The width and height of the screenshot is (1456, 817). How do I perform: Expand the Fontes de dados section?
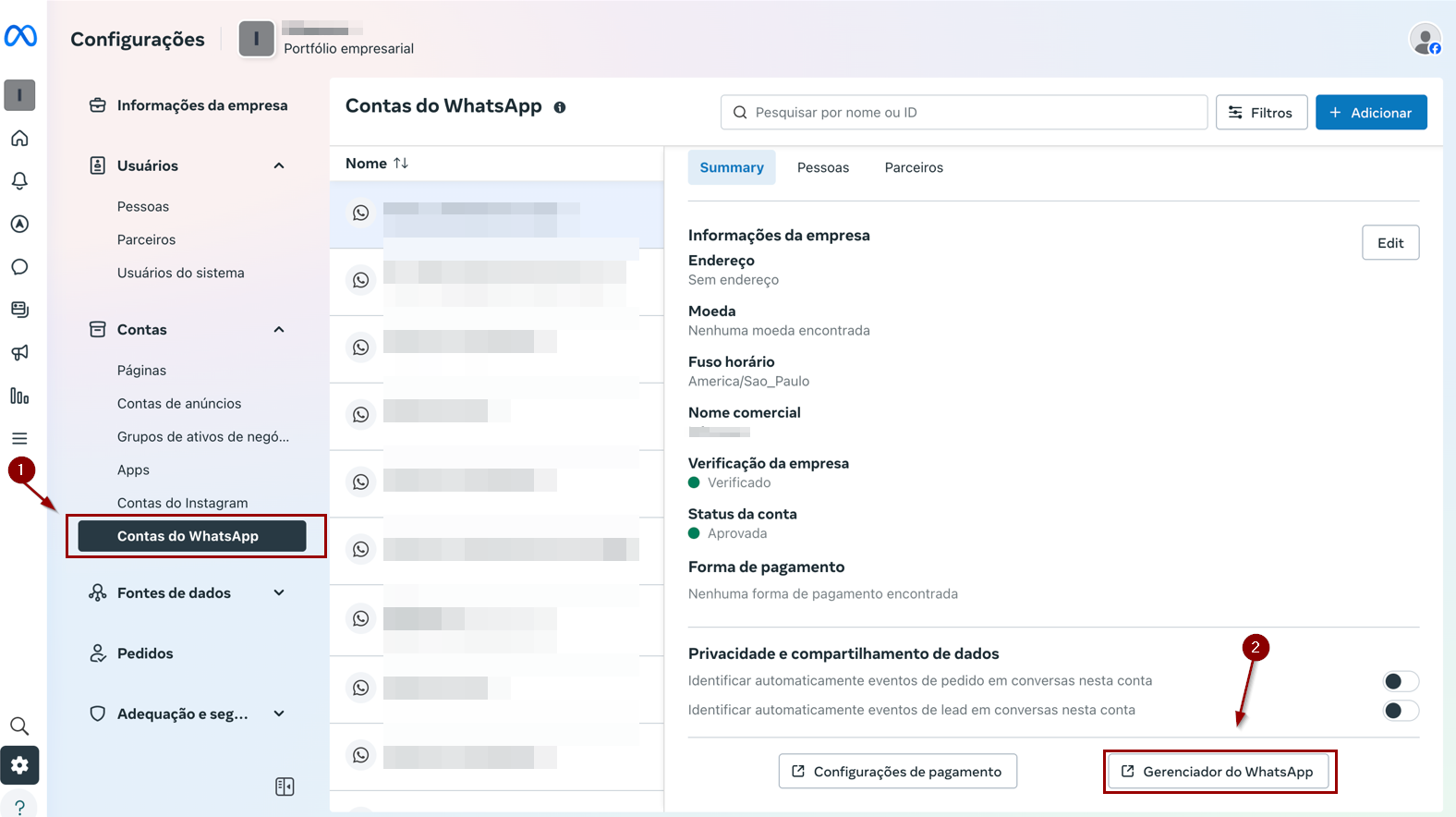(279, 593)
